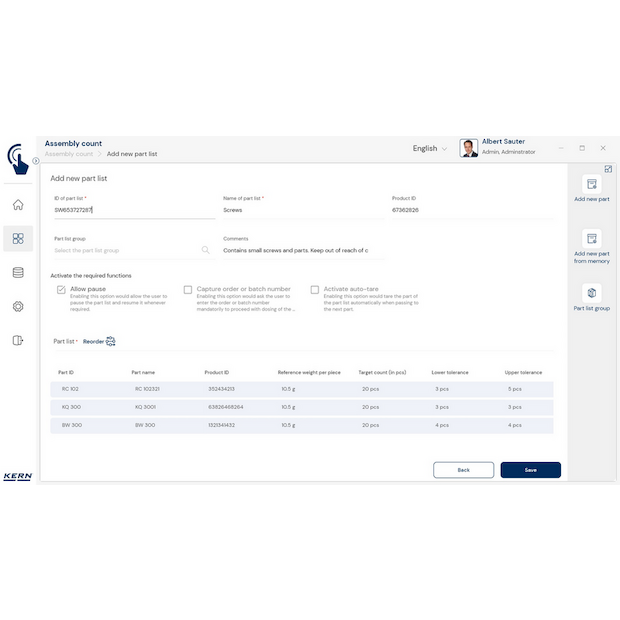This screenshot has width=620, height=620.
Task: Click the Reference weight per piece header
Action: [x=309, y=372]
